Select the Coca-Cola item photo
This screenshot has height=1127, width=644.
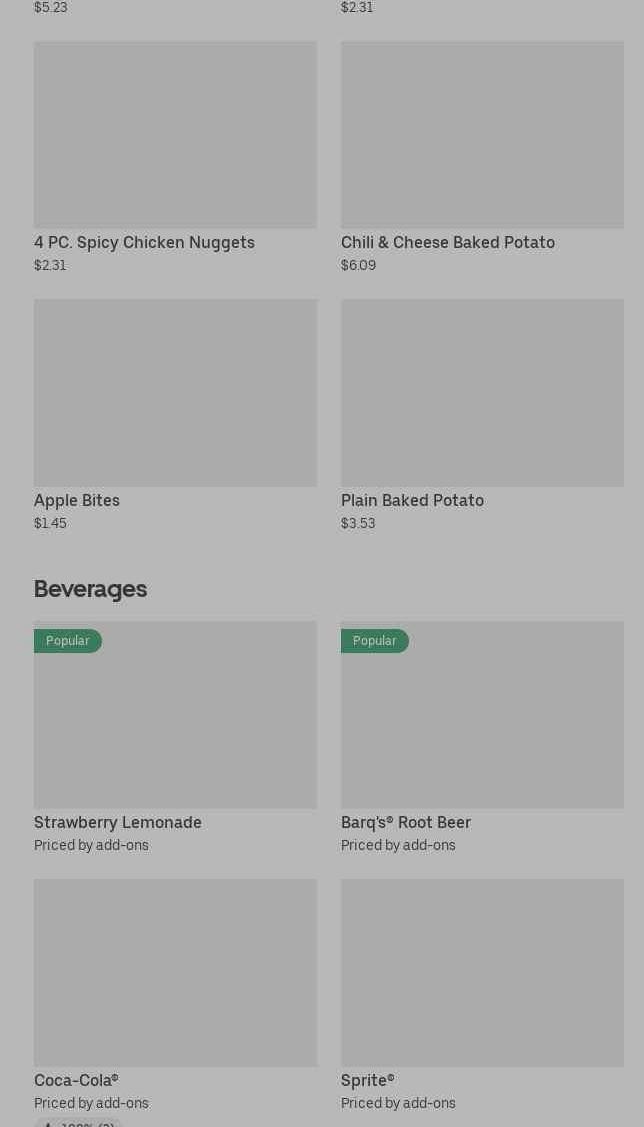pos(175,972)
